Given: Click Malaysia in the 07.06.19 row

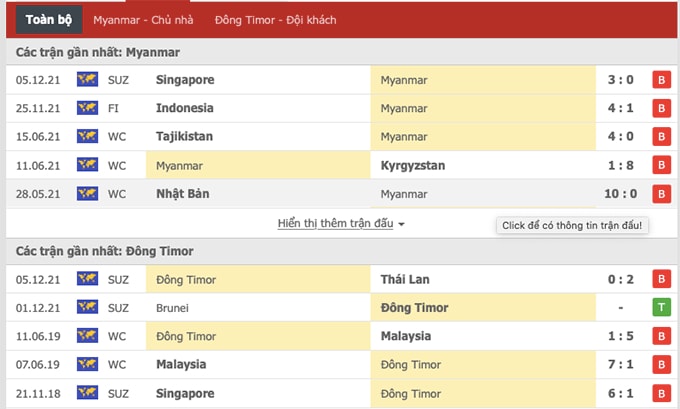Looking at the screenshot, I should pyautogui.click(x=181, y=364).
